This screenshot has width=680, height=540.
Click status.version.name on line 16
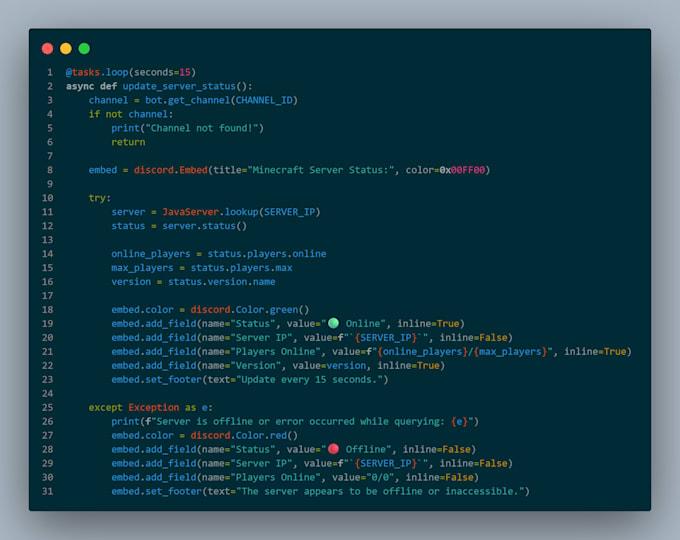pos(221,281)
